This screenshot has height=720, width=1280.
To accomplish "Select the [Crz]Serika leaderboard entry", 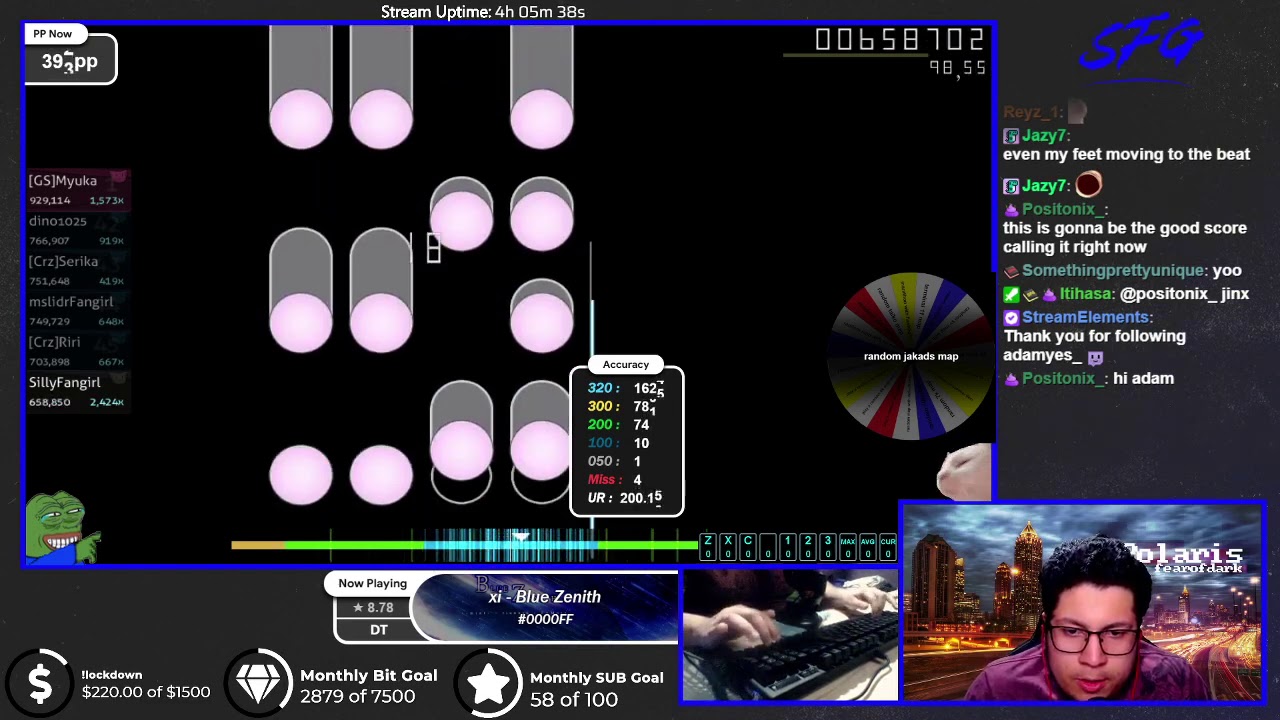I will coord(78,270).
